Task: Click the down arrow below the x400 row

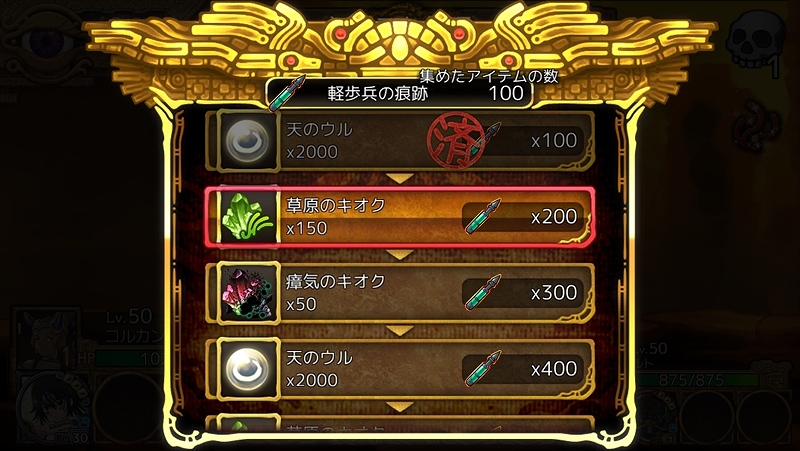Action: click(x=400, y=407)
